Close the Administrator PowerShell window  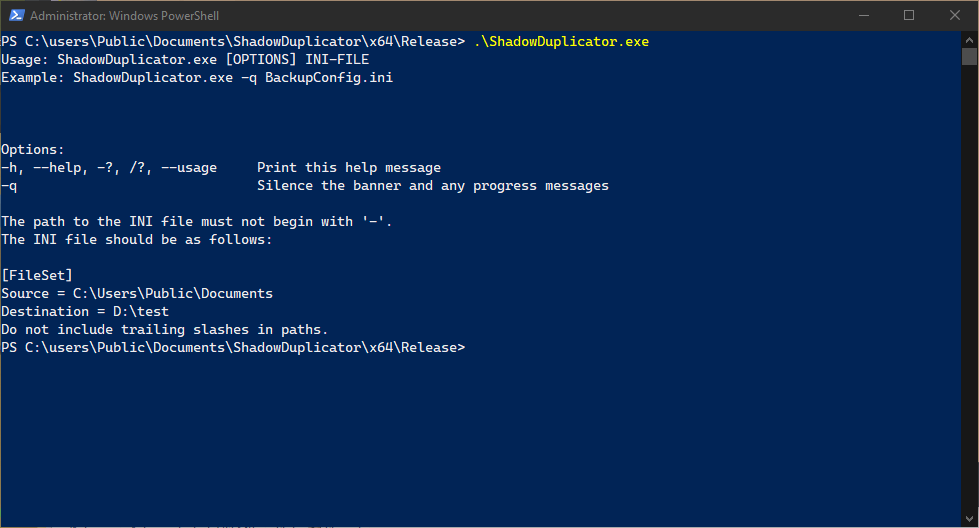click(955, 16)
